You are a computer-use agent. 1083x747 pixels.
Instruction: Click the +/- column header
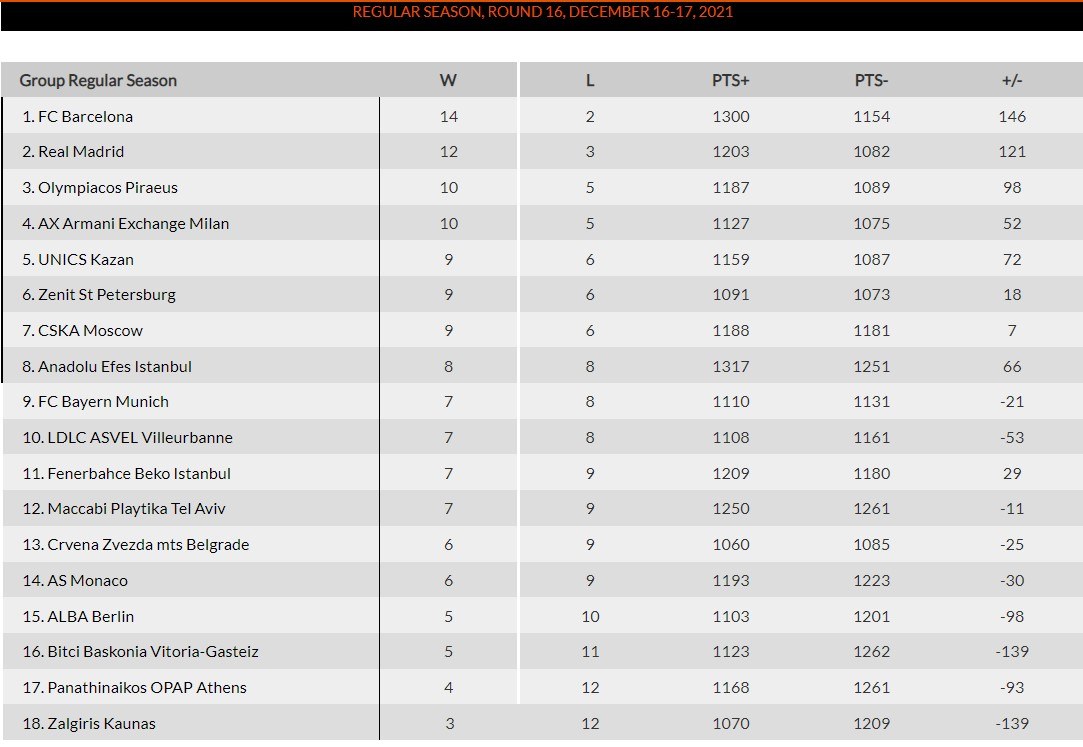click(x=1012, y=80)
